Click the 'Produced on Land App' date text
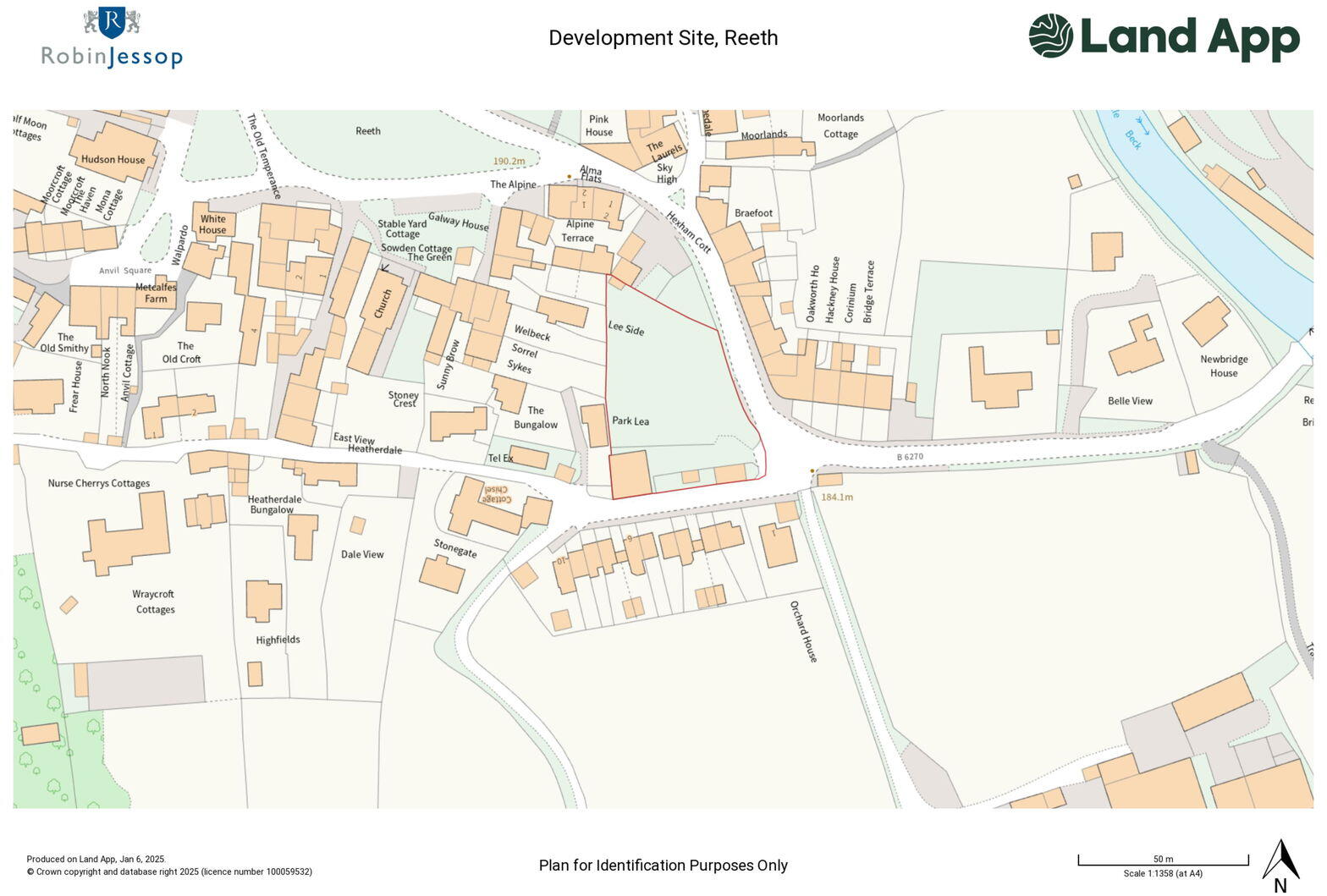The width and height of the screenshot is (1327, 896). pos(96,859)
